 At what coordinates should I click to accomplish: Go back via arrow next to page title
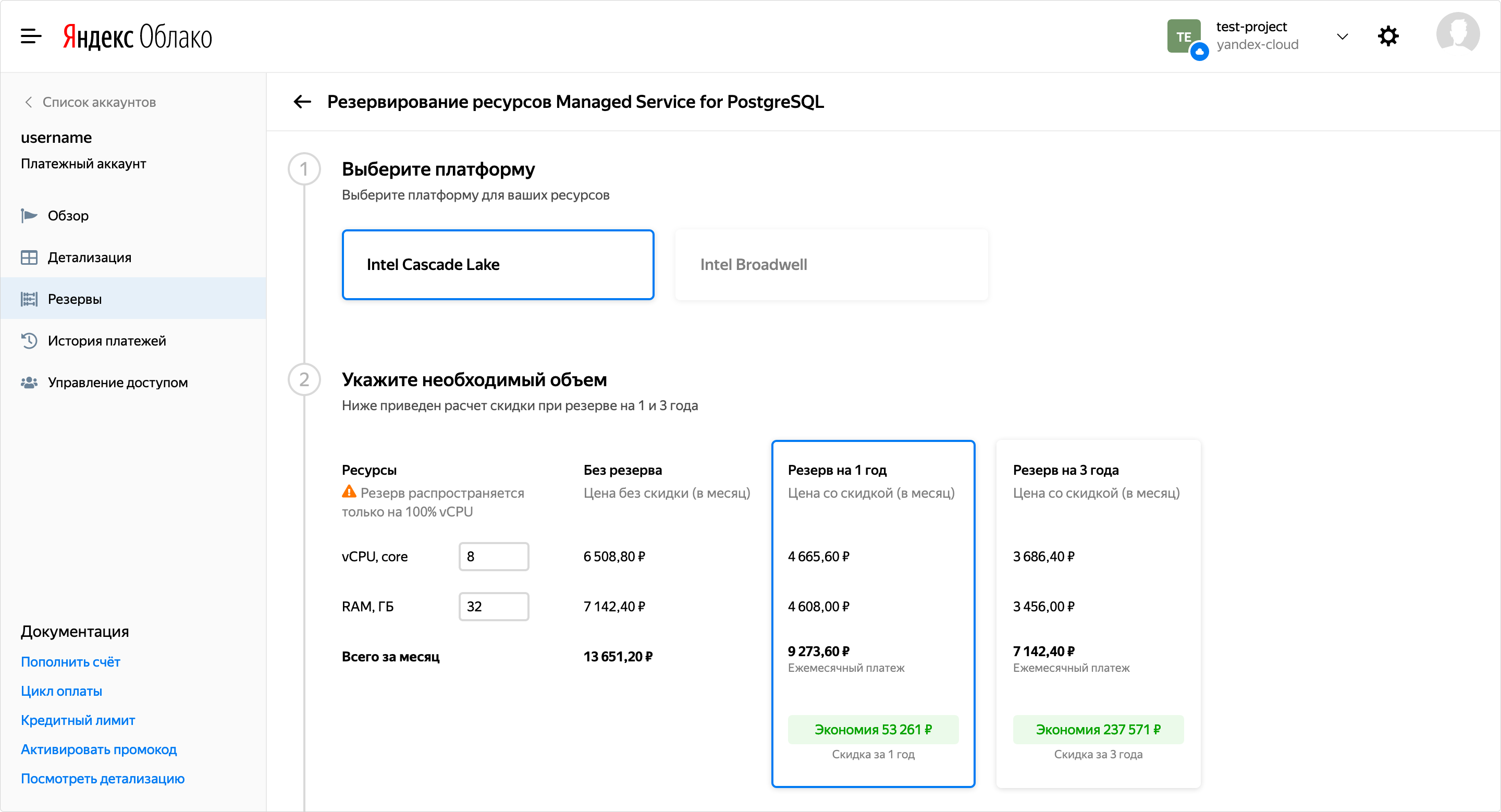pos(302,102)
